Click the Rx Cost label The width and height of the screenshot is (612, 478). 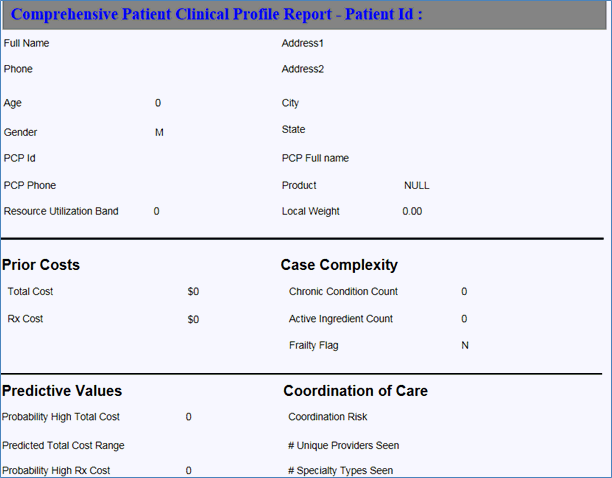(25, 319)
